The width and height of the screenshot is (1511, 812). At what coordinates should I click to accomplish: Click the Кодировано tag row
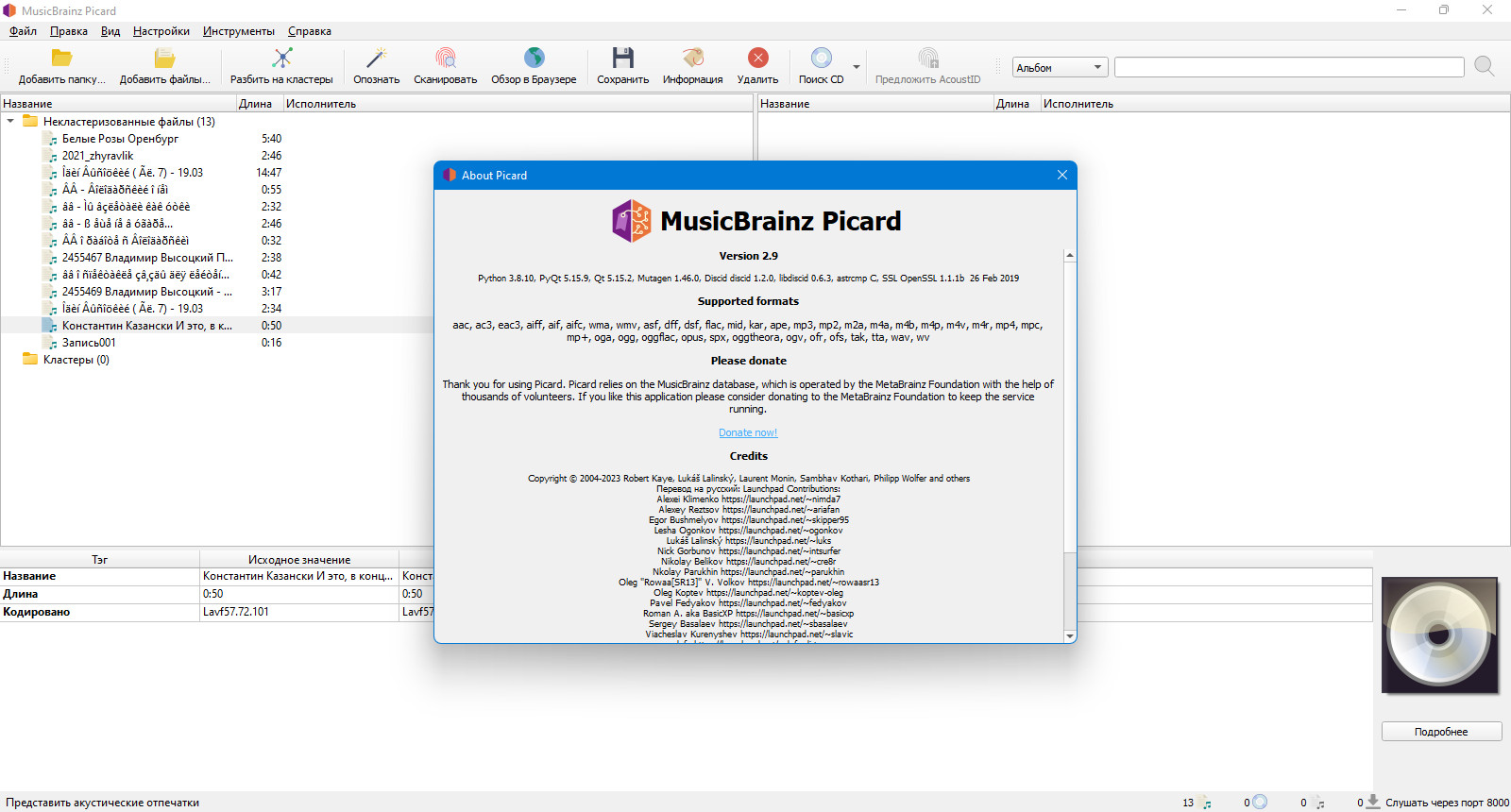100,612
